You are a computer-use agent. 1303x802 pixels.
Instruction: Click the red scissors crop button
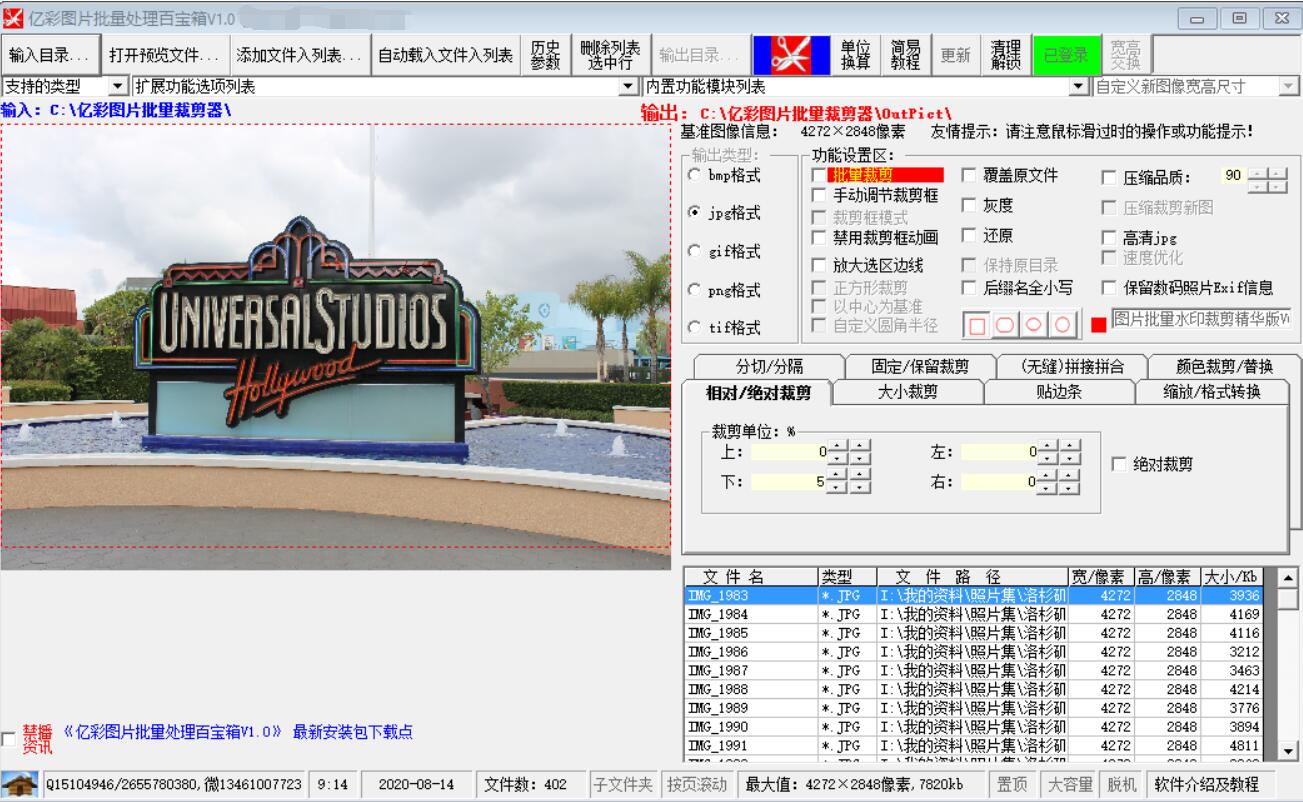(791, 55)
